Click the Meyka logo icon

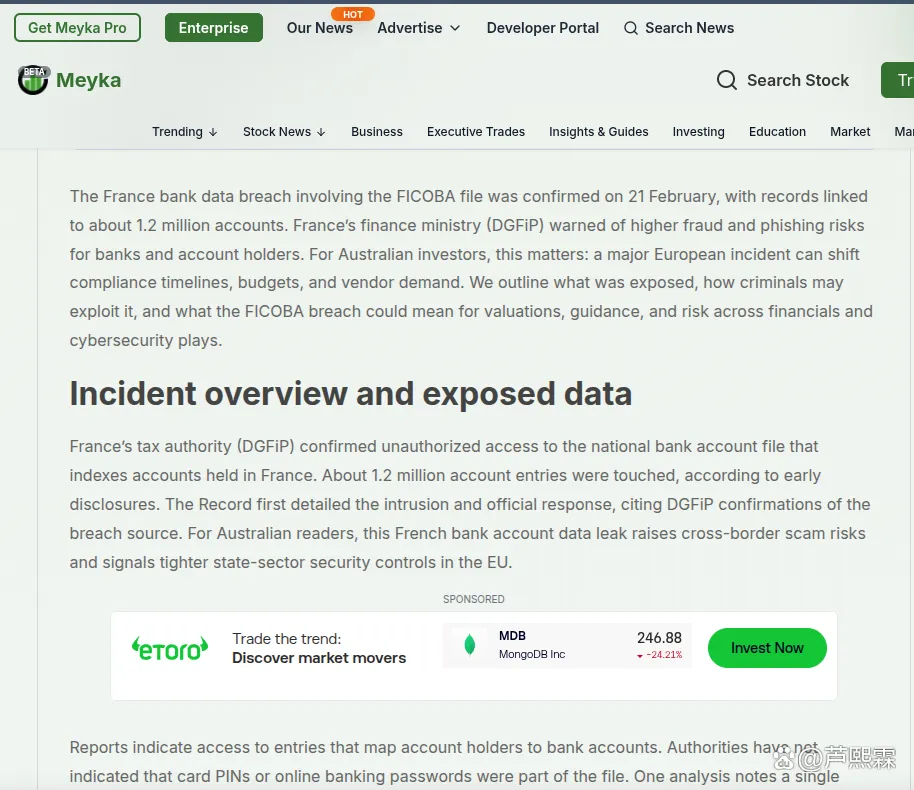click(x=33, y=80)
